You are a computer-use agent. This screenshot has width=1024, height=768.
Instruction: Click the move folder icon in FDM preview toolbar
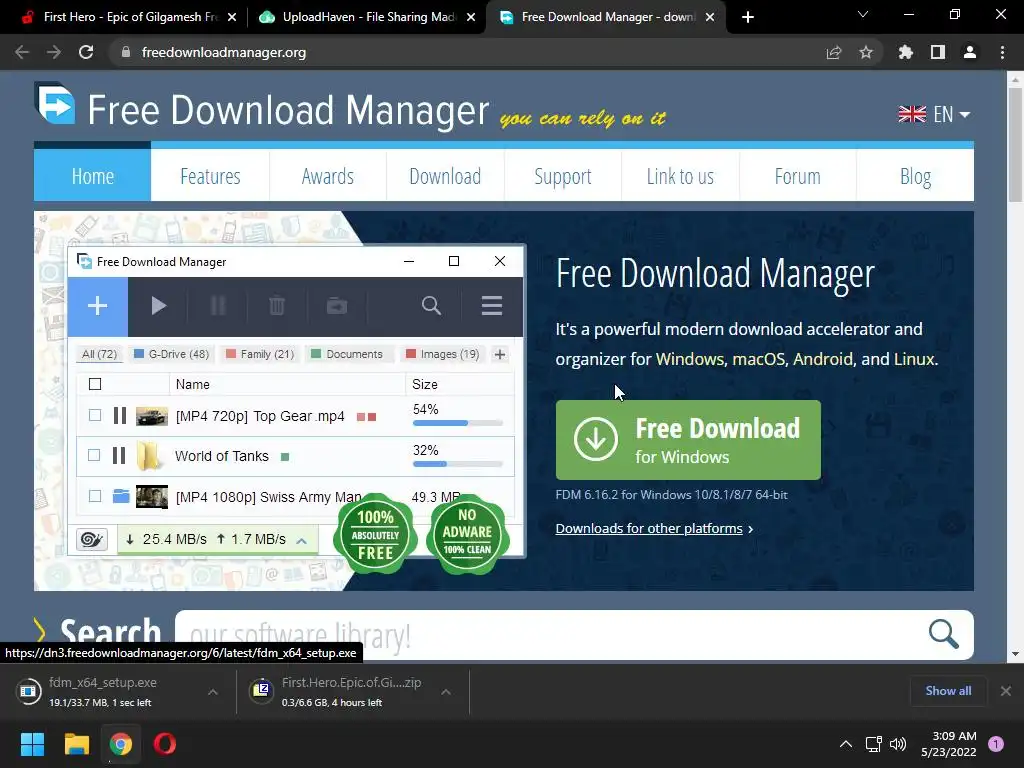337,306
